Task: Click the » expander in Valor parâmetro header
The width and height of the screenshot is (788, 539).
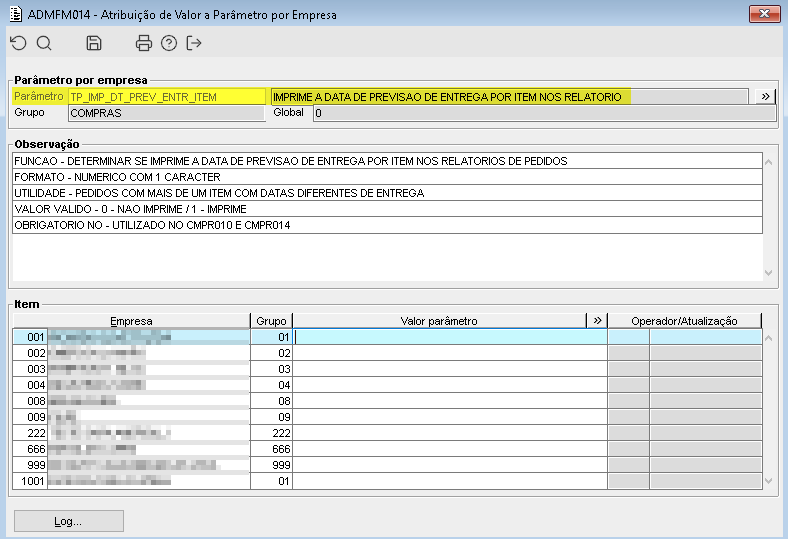Action: click(x=597, y=320)
